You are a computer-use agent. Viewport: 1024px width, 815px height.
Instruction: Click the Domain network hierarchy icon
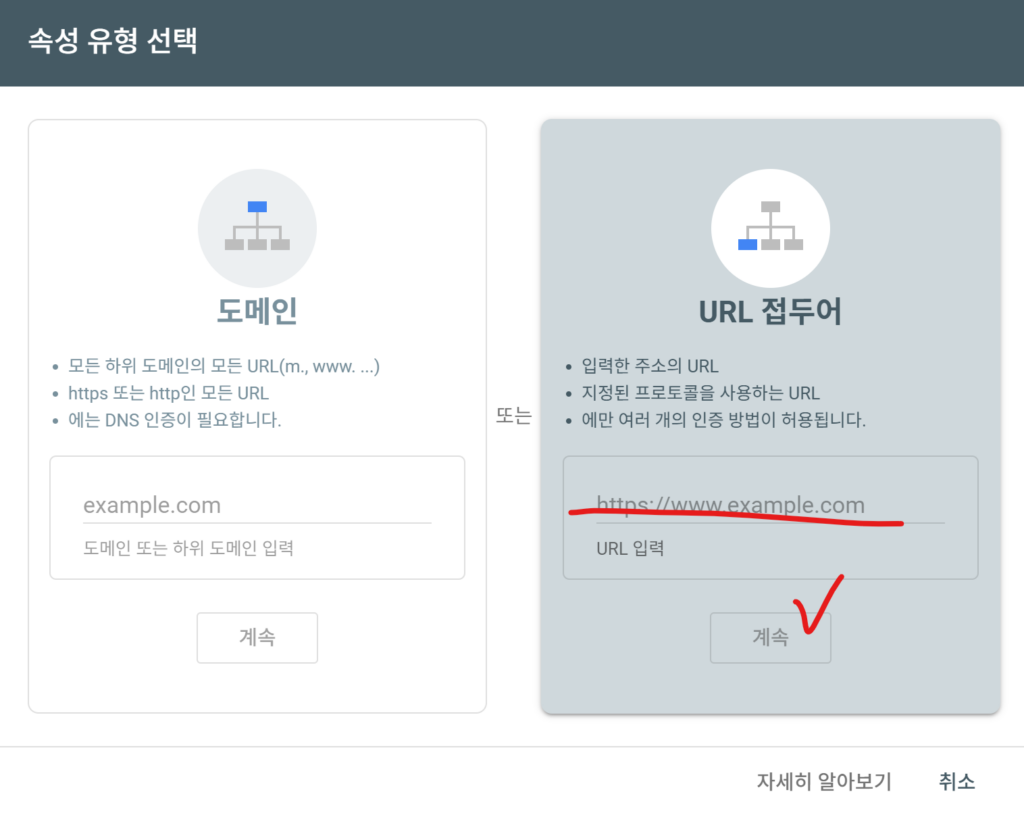(x=257, y=227)
